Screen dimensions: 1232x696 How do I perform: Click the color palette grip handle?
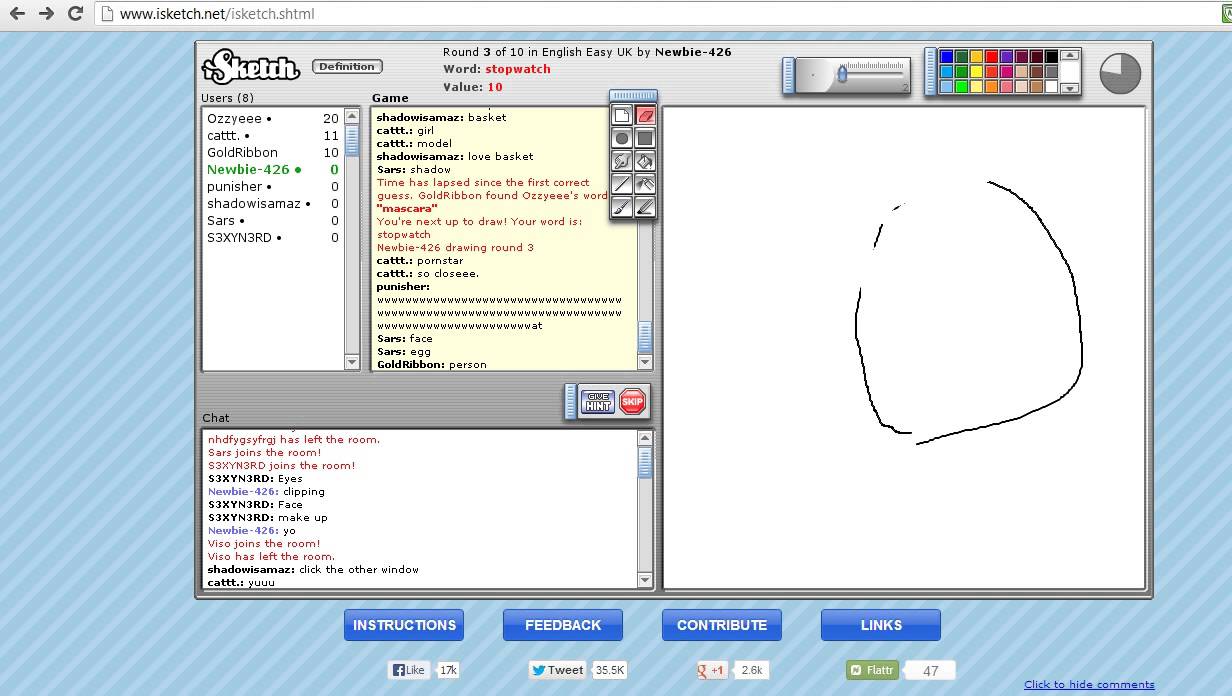pyautogui.click(x=930, y=71)
